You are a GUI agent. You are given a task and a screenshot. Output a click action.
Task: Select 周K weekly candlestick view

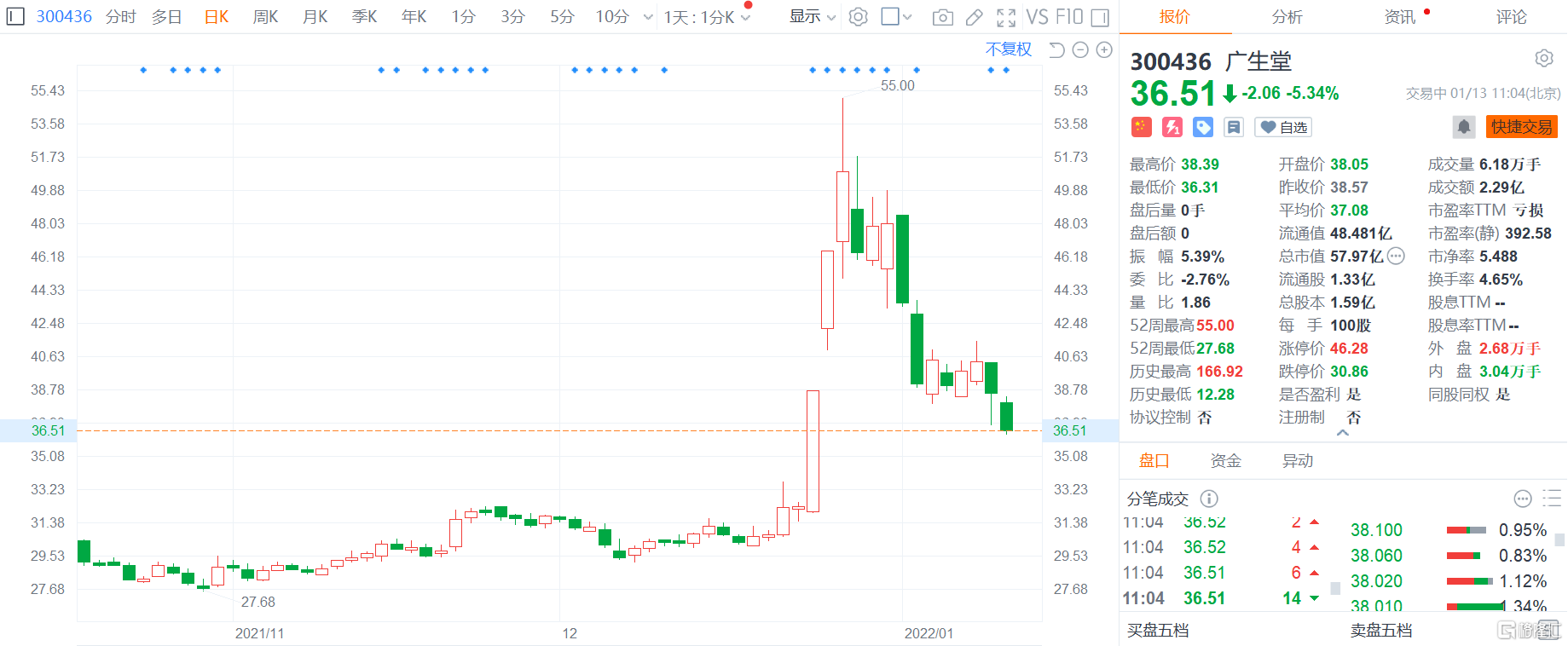(x=266, y=17)
